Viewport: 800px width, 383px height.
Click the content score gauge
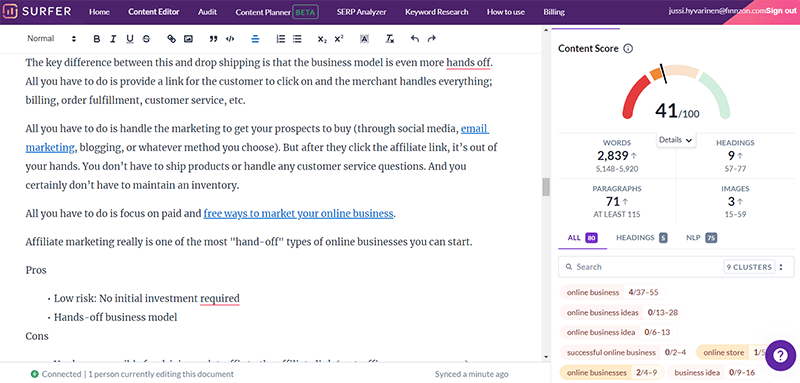(x=676, y=93)
